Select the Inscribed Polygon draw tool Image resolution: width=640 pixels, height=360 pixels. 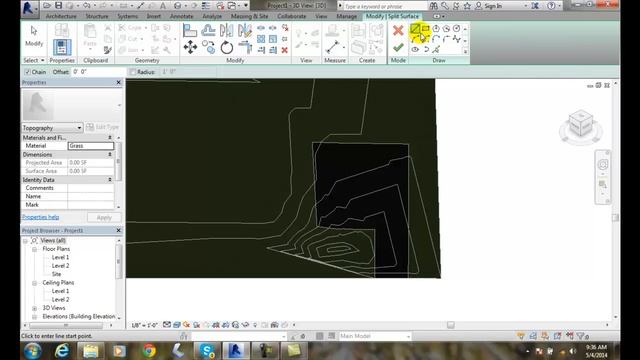point(436,29)
